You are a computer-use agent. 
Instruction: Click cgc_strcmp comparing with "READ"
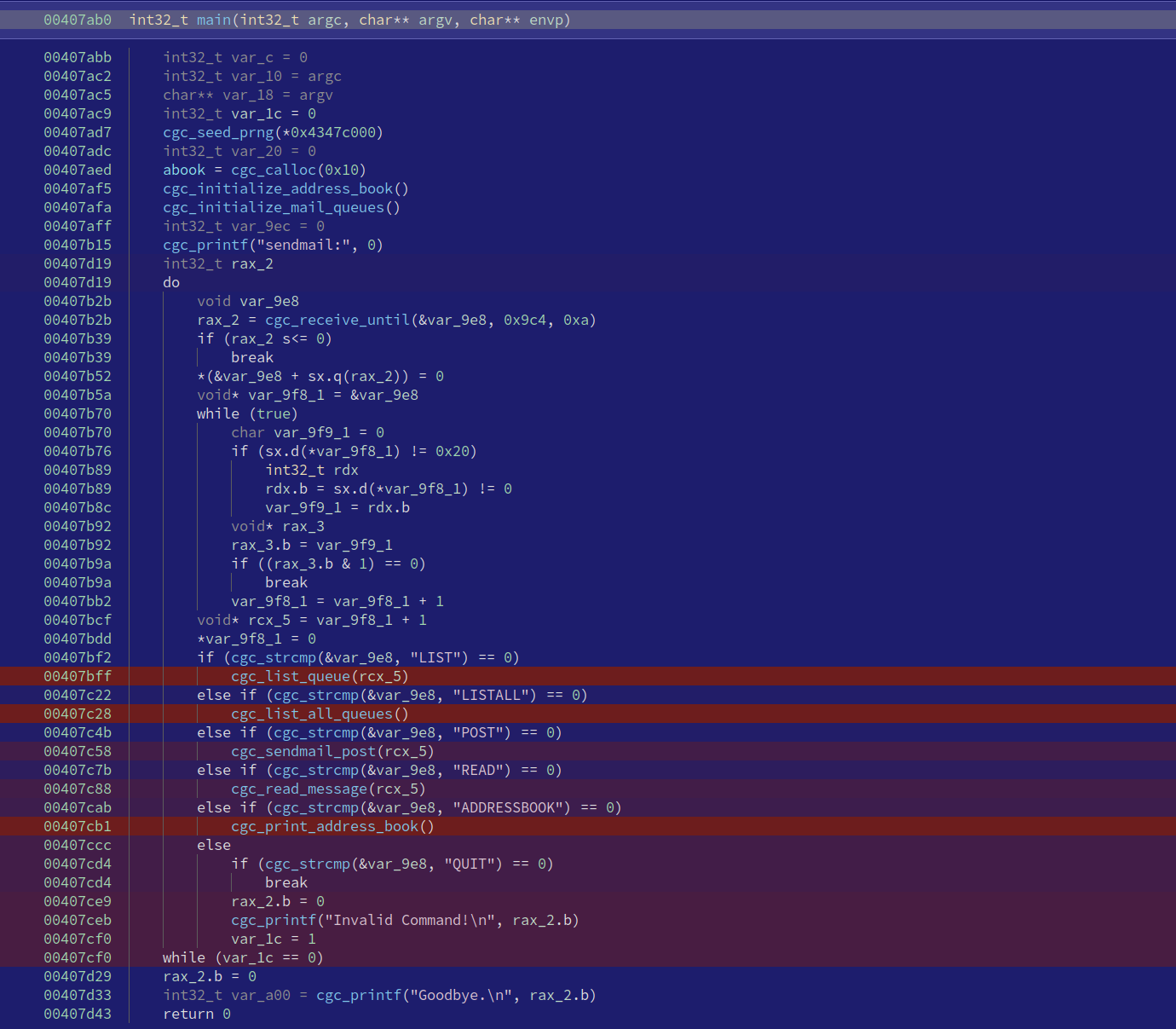(x=316, y=770)
